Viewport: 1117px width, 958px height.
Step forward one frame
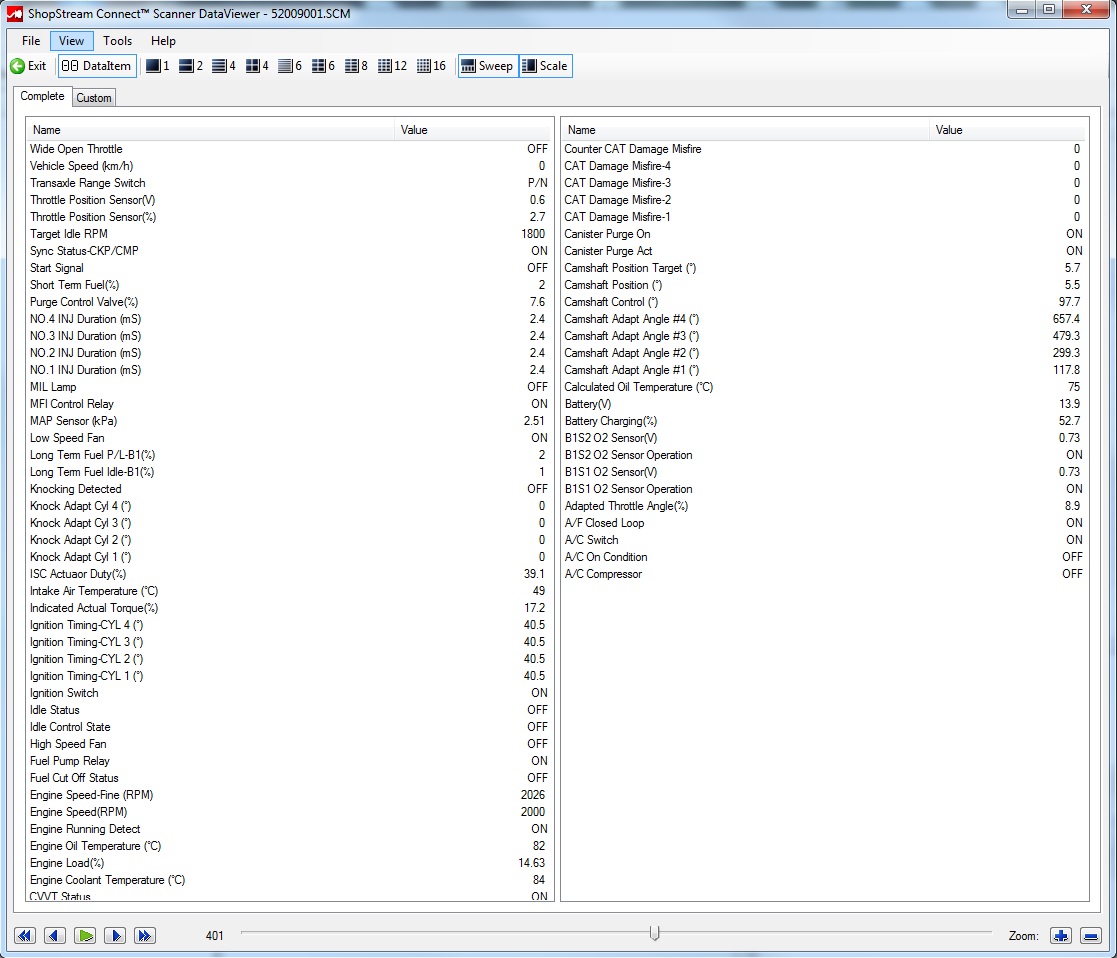coord(115,935)
